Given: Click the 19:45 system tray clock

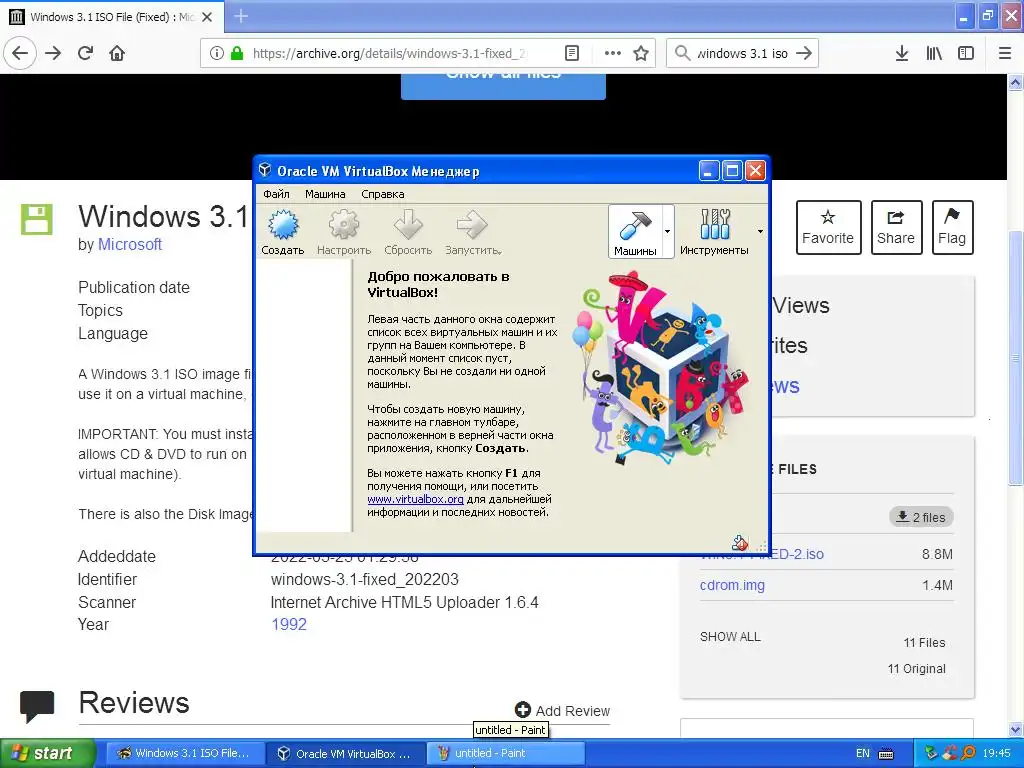Looking at the screenshot, I should [x=997, y=754].
